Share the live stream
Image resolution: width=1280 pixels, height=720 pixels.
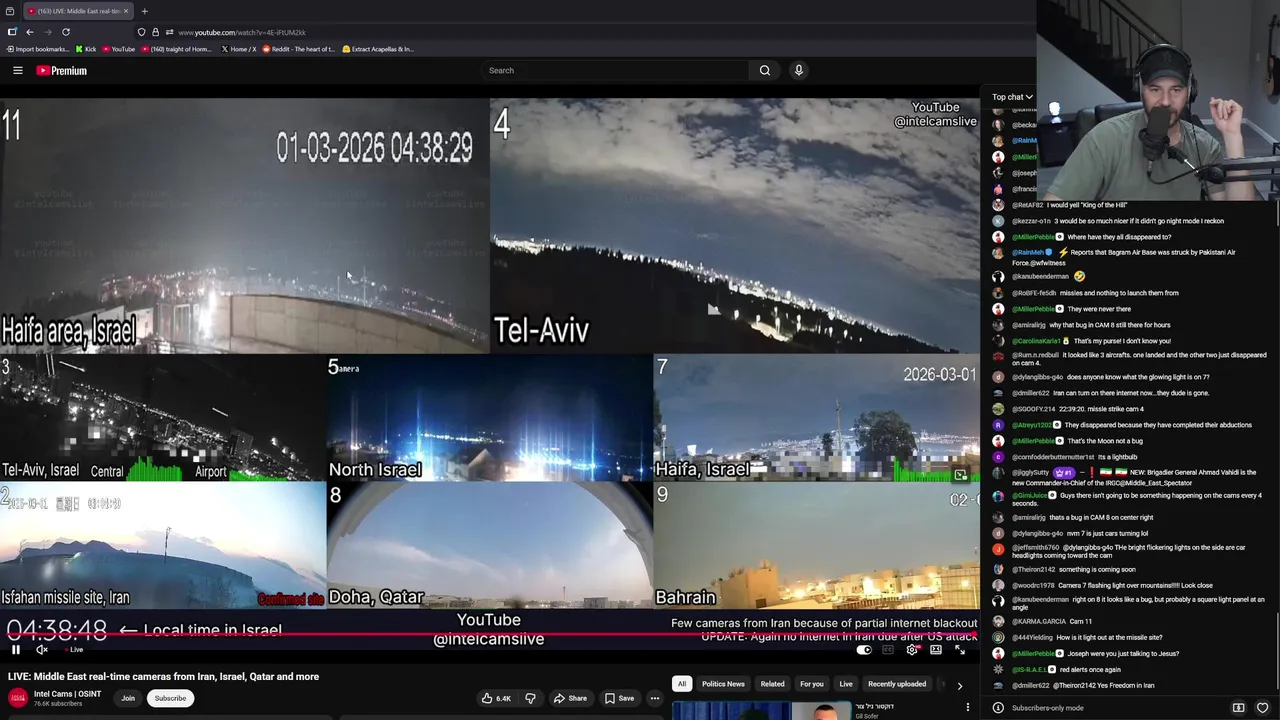[570, 698]
